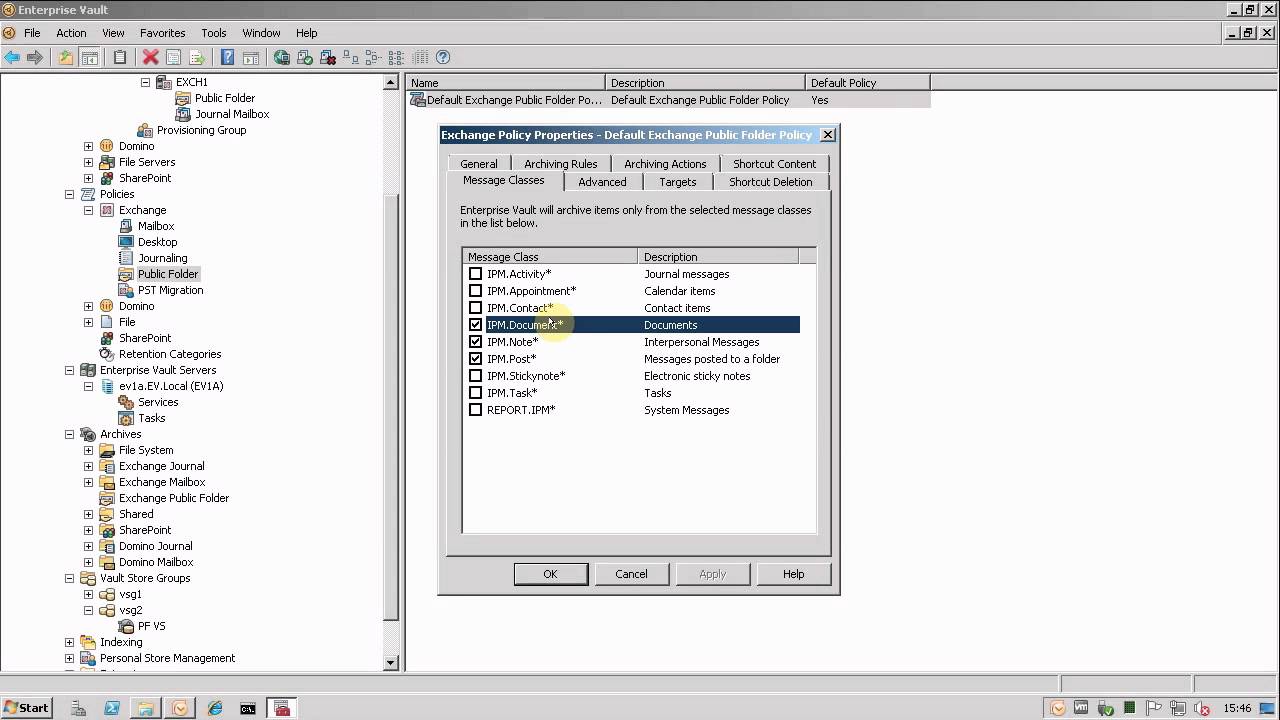Click the Export List toolbar icon
The height and width of the screenshot is (720, 1280).
click(197, 58)
